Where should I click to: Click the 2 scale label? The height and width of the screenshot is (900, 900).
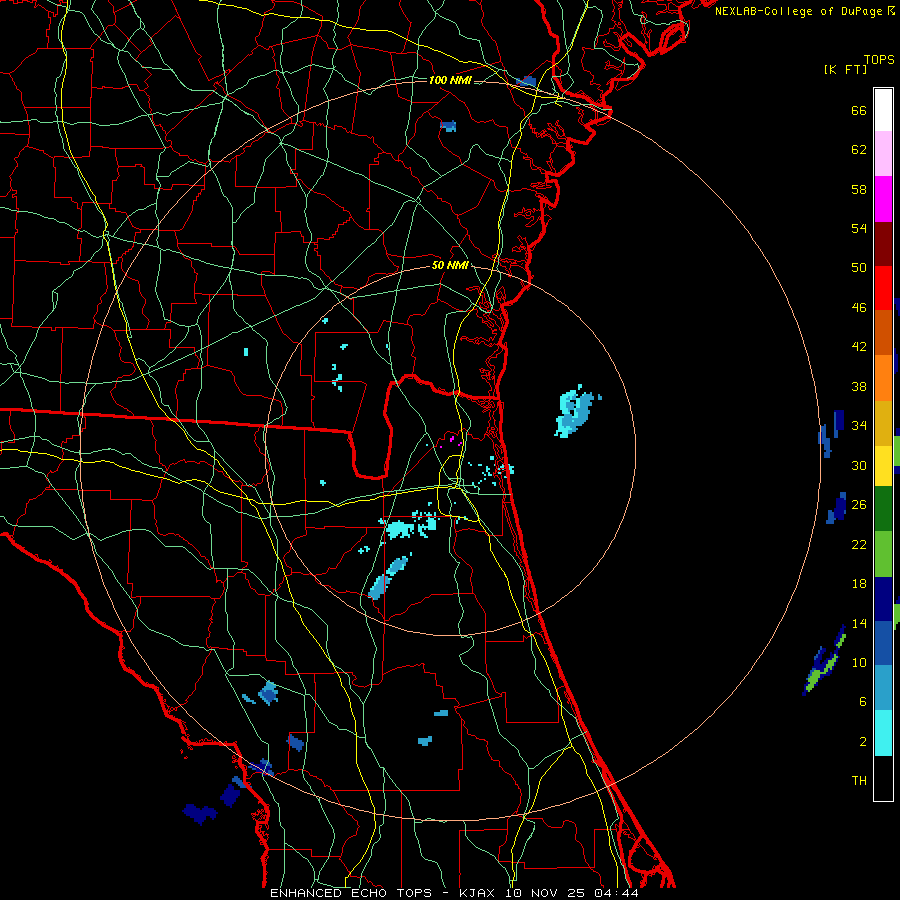863,742
